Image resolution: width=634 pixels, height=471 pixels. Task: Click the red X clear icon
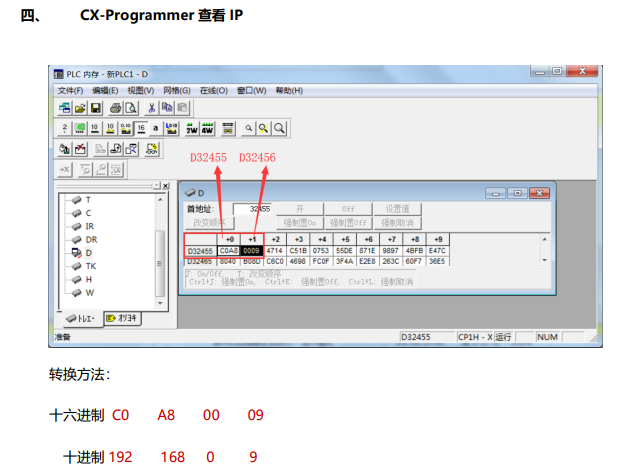tap(80, 149)
